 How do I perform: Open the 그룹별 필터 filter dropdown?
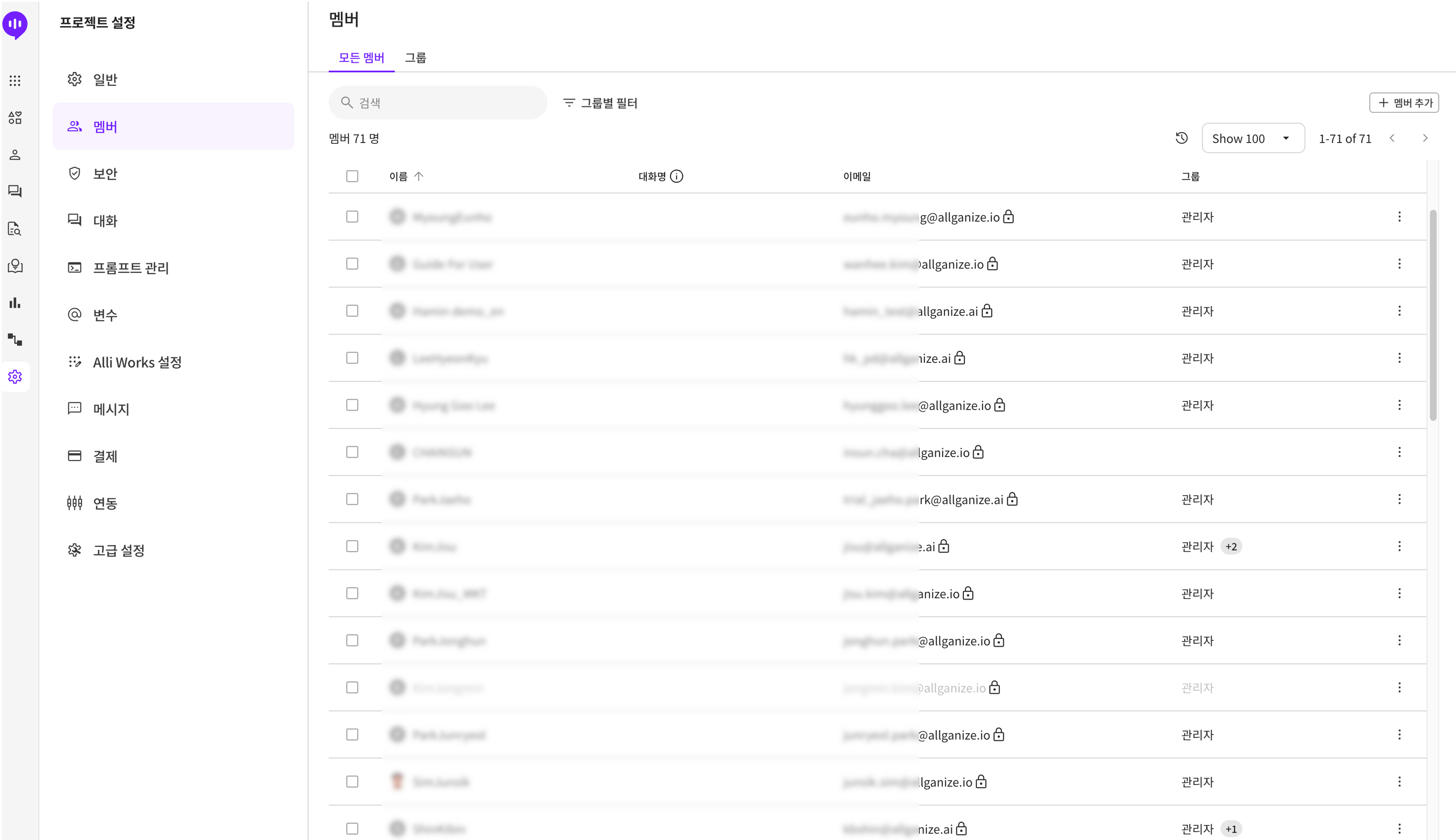tap(600, 103)
